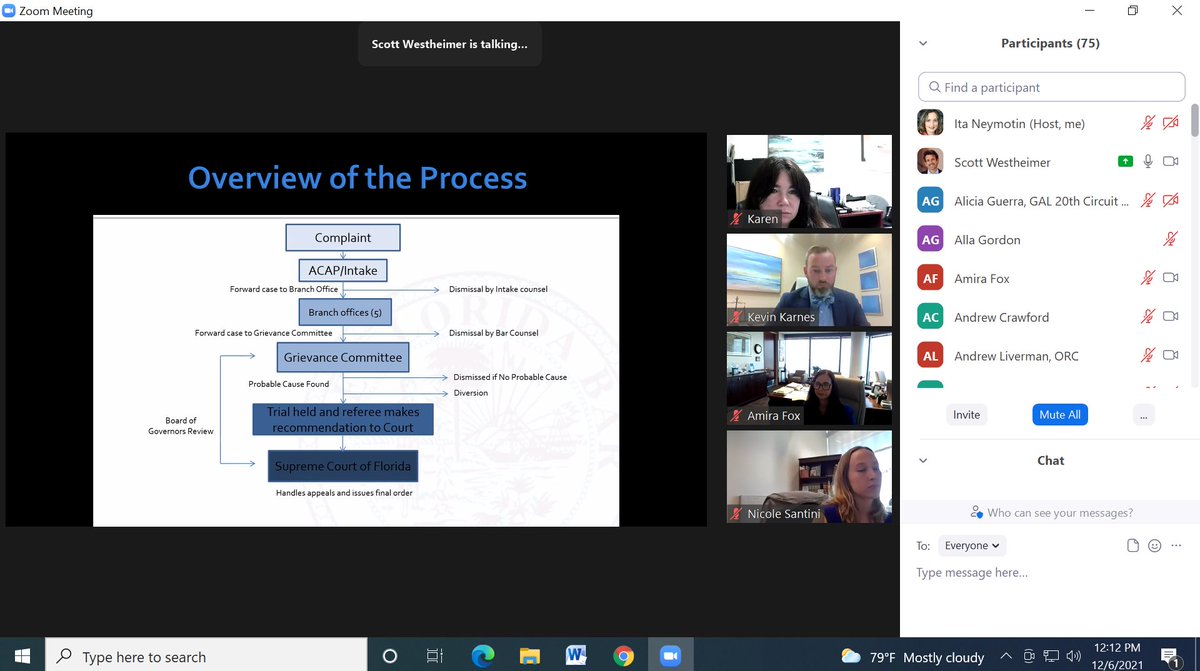The height and width of the screenshot is (671, 1200).
Task: Click the Scott Westheimer is talking banner
Action: pos(450,44)
